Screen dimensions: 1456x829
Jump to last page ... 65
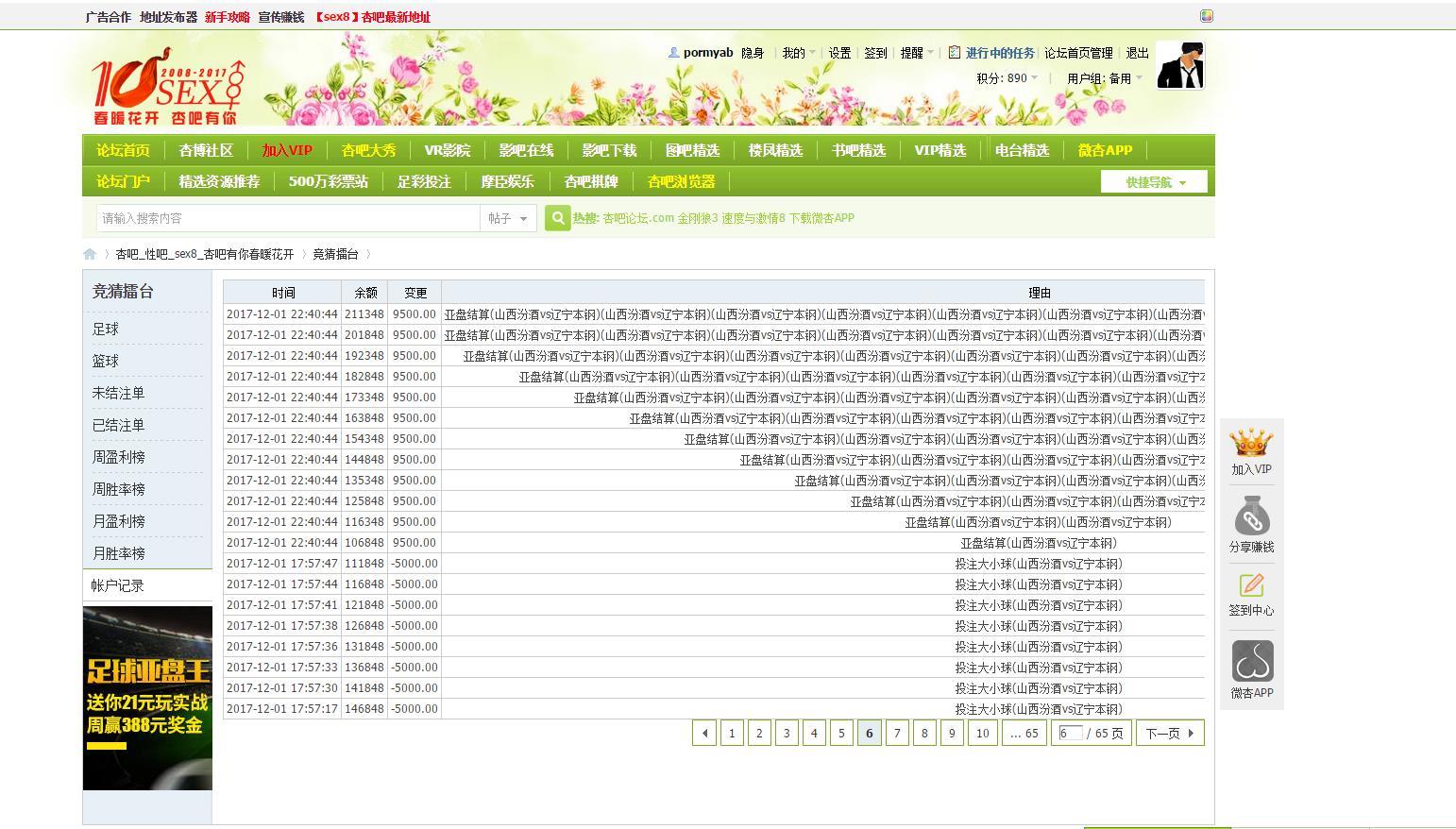[1024, 733]
